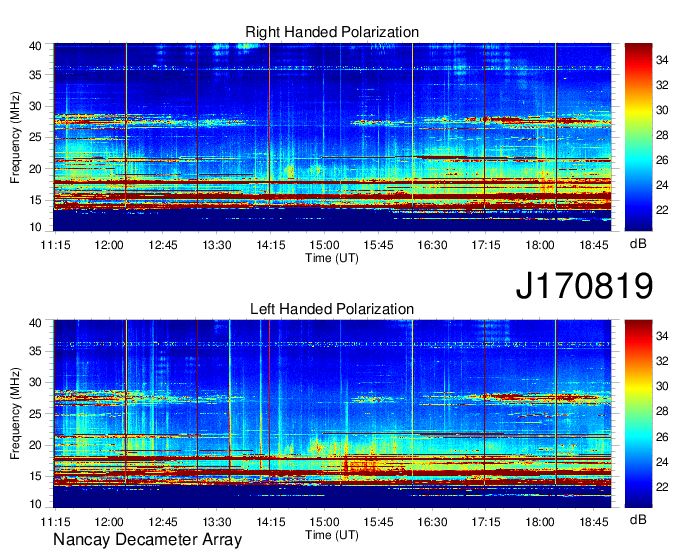Click Time (UT) label under left-handed plot
Image resolution: width=680 pixels, height=552 pixels.
coord(332,536)
